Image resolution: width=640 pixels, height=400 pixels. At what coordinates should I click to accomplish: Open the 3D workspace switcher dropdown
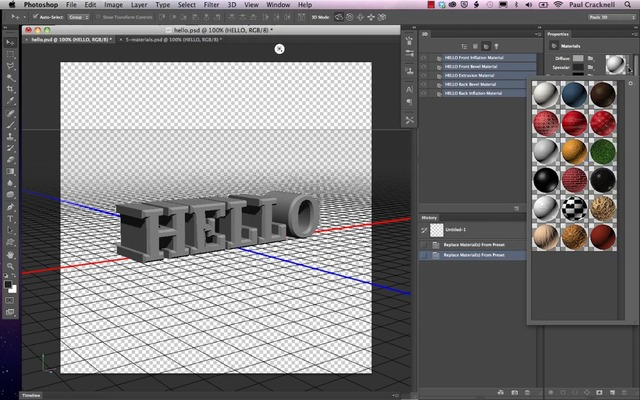(611, 17)
